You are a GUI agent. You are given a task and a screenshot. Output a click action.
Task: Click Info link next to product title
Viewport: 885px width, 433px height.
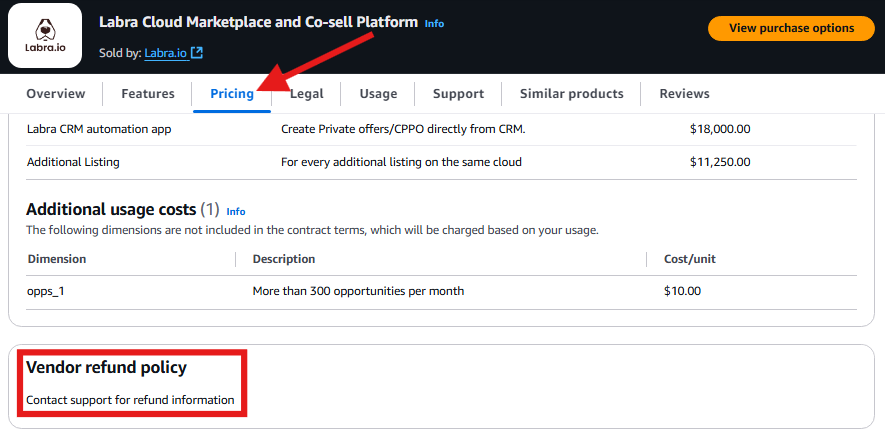pos(434,24)
